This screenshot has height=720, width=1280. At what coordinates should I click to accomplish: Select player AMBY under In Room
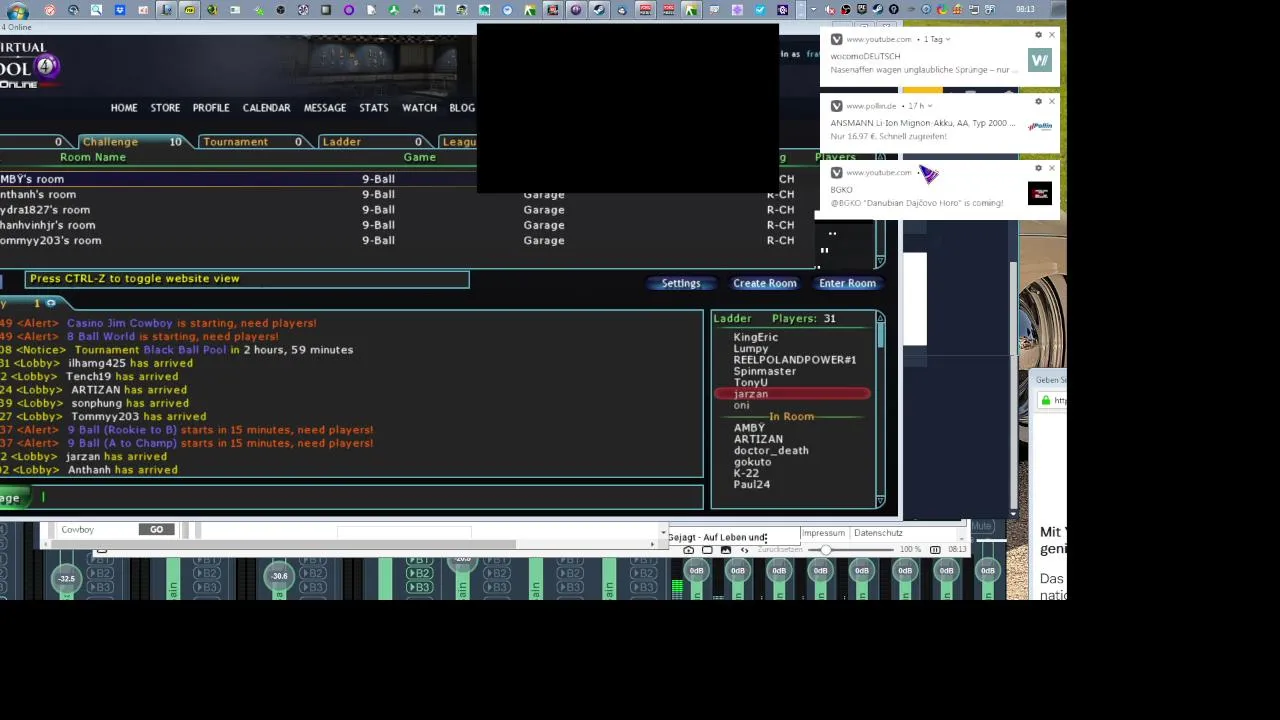tap(749, 428)
